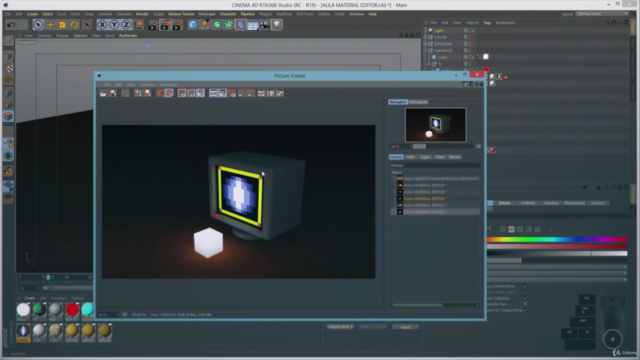Open the Stereo tab in Picture Viewer
This screenshot has height=360, width=640.
point(454,157)
